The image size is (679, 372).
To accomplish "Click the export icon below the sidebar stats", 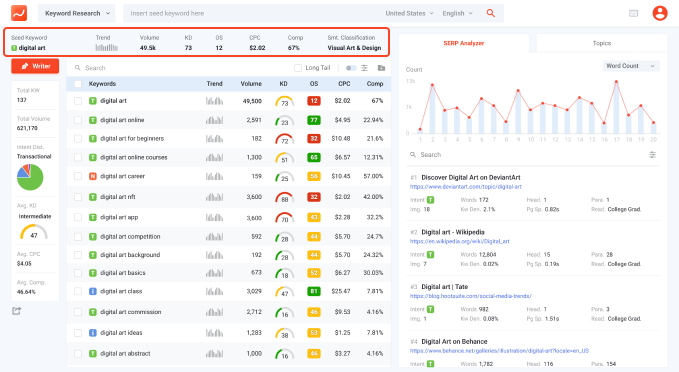I will coord(16,311).
